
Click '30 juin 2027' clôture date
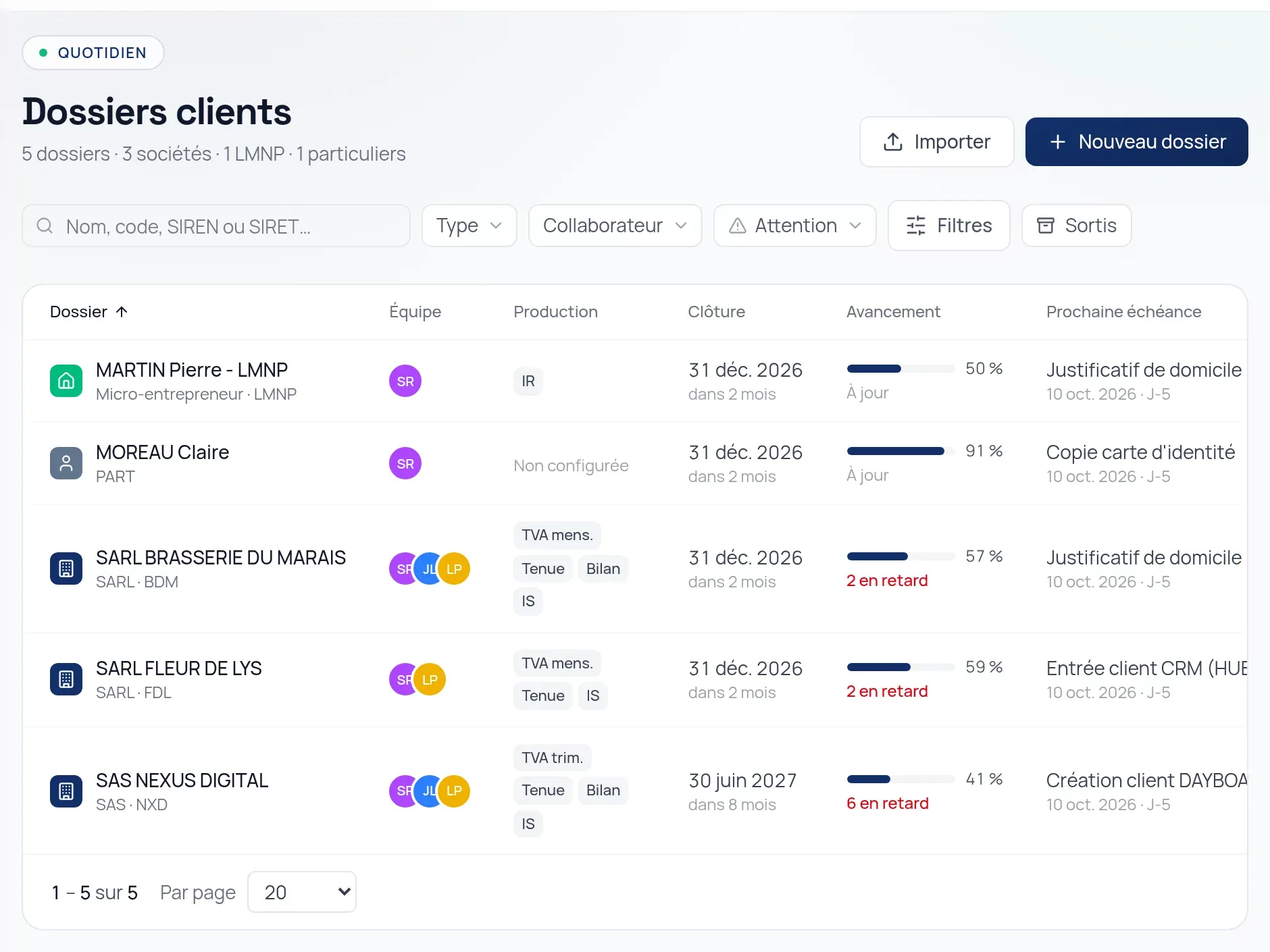point(742,781)
